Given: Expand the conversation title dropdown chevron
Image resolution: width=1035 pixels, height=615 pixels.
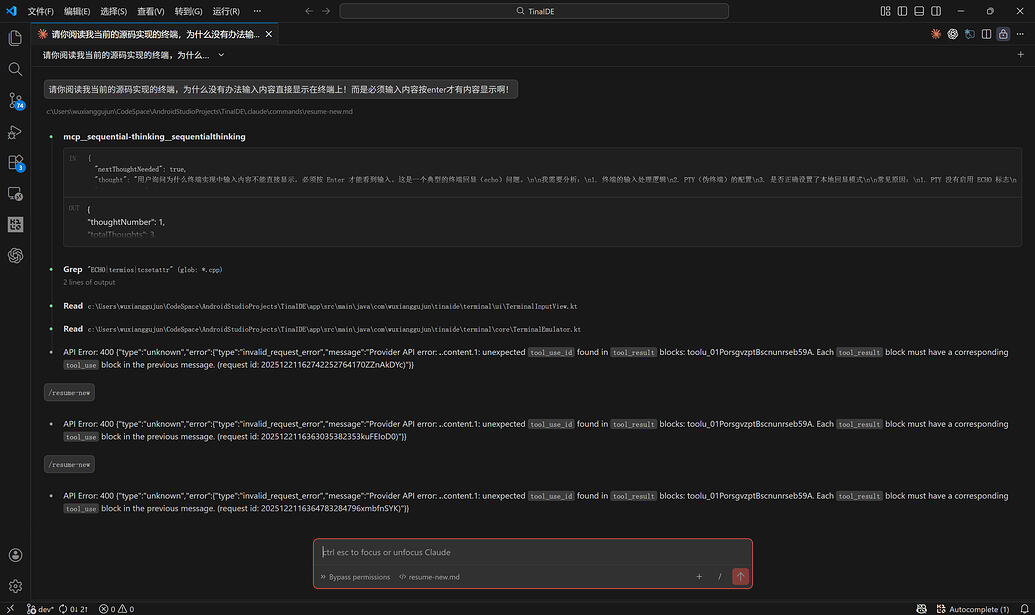Looking at the screenshot, I should coord(221,55).
